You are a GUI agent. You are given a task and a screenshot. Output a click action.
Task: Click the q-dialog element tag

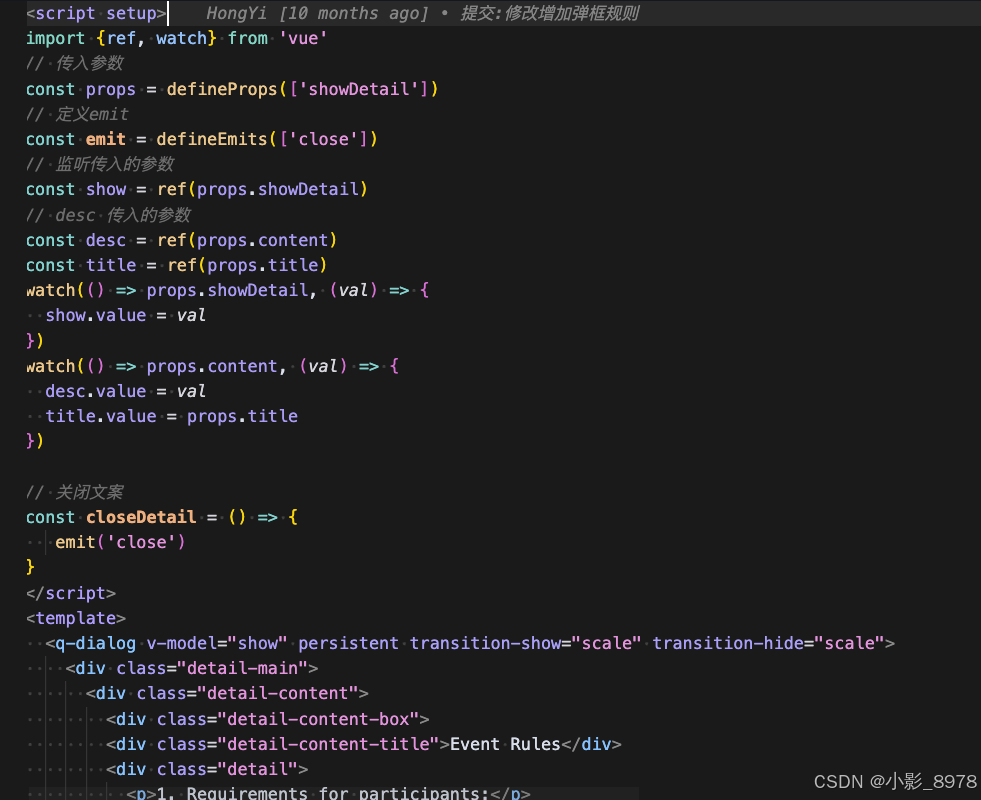[x=95, y=643]
